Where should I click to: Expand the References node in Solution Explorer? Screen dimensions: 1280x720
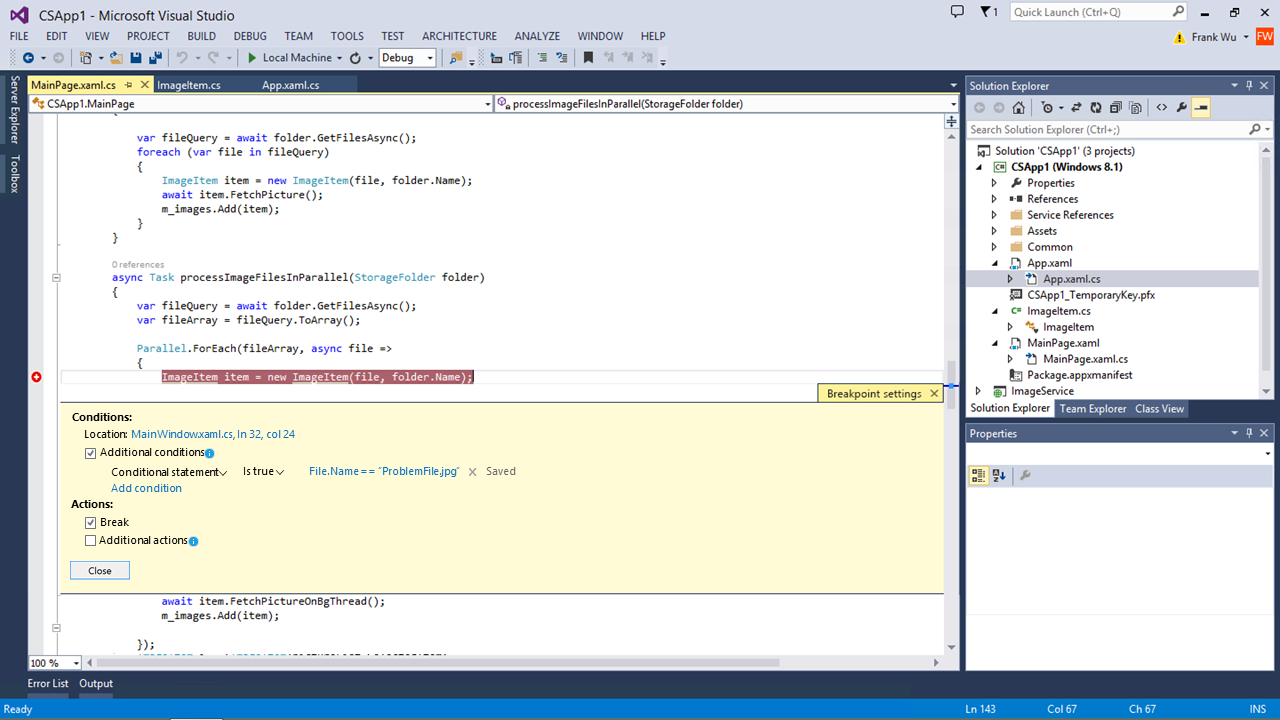click(x=994, y=199)
